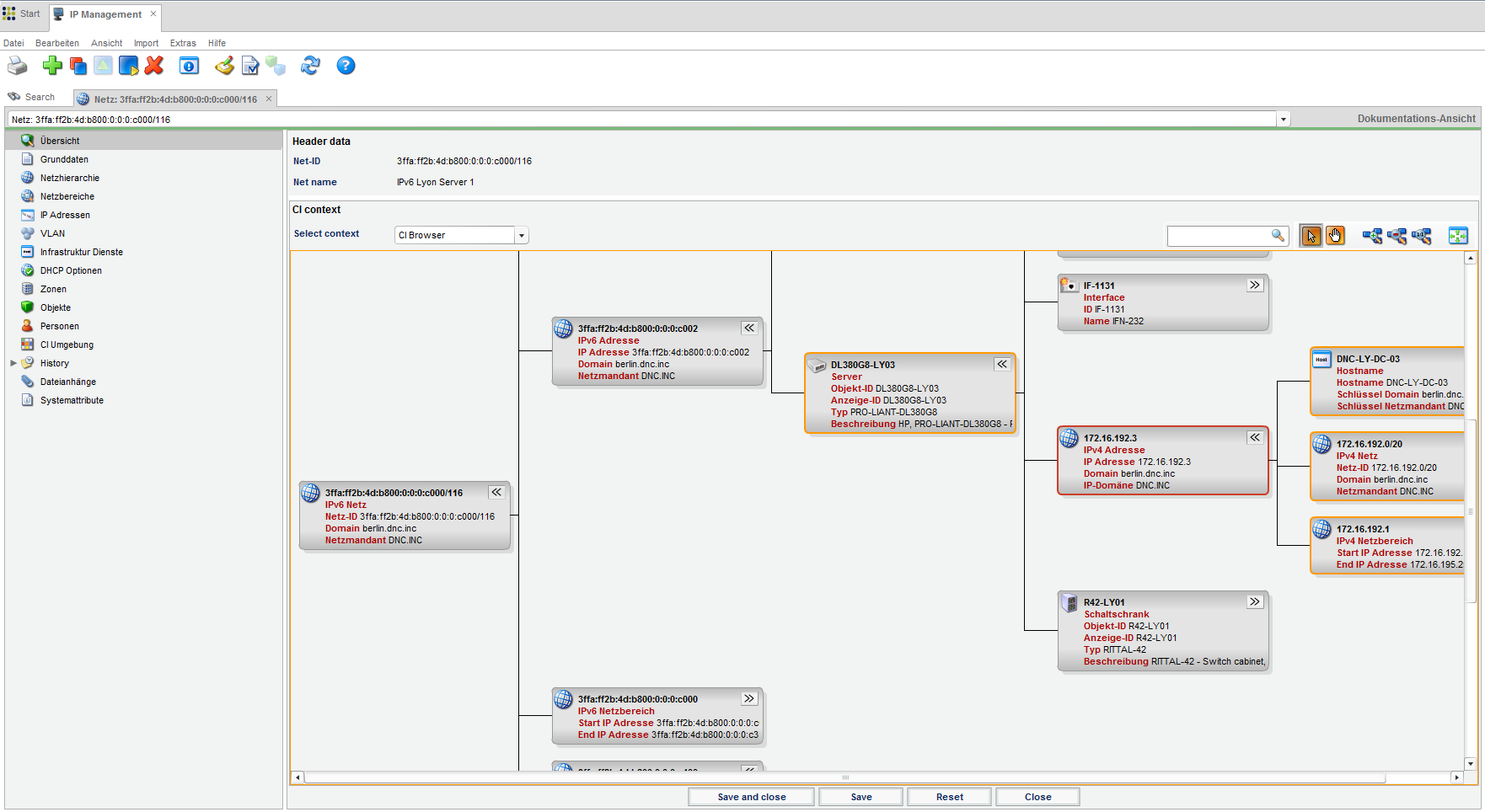Viewport: 1485px width, 812px height.
Task: Switch to the IP Management tab
Action: pos(105,14)
